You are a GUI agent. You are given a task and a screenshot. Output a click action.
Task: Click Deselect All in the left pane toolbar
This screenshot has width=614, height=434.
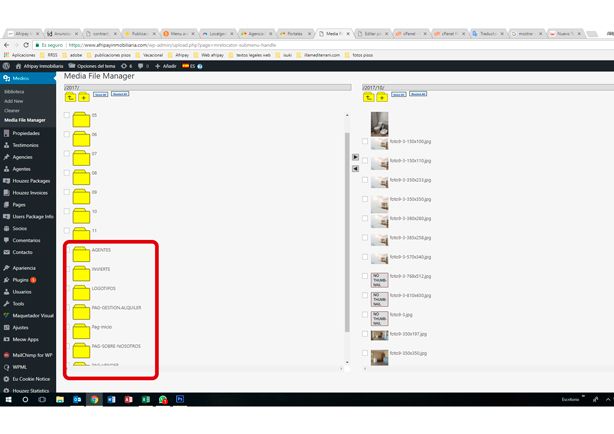[120, 94]
